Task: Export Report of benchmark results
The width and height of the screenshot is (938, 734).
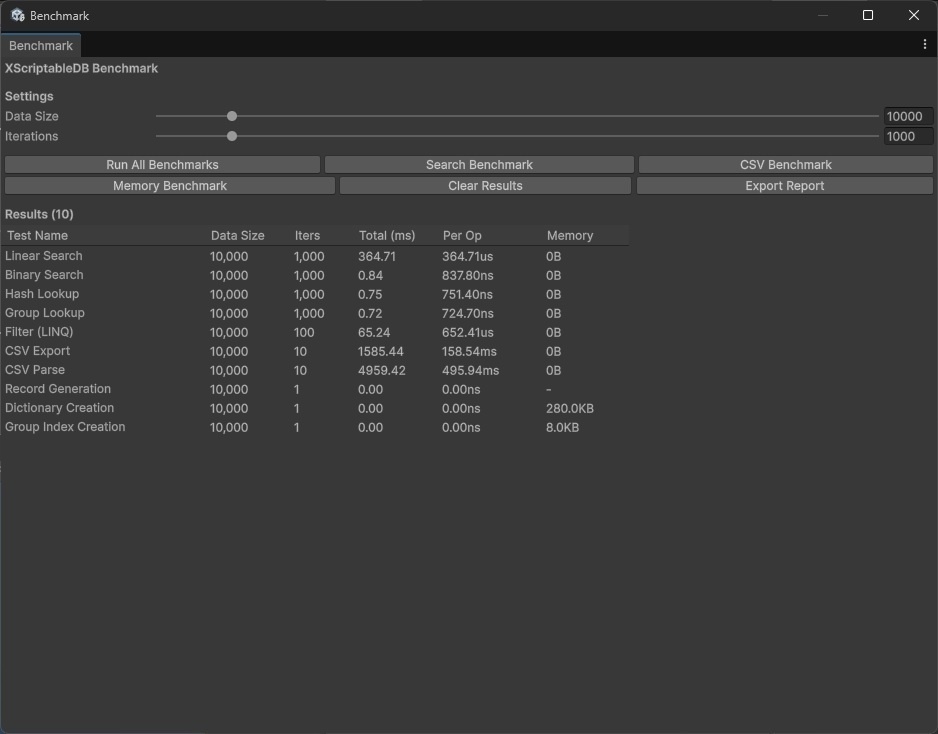Action: 784,185
